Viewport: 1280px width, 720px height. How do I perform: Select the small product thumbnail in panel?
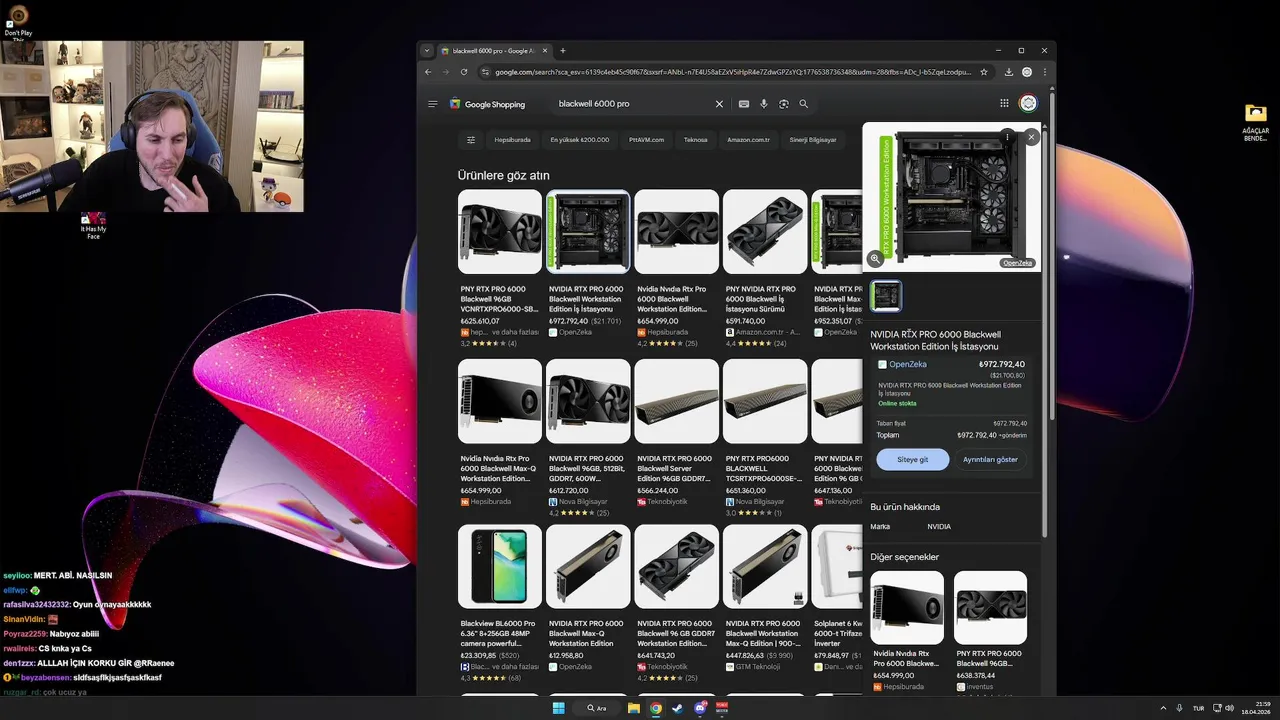tap(886, 296)
